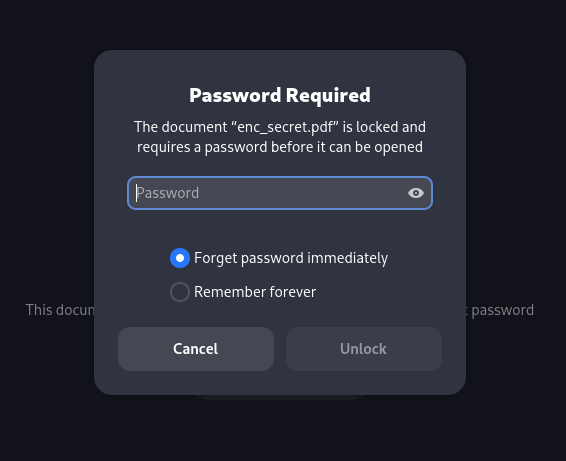
Task: Click the background "password" text beside the dialog
Action: pyautogui.click(x=502, y=310)
